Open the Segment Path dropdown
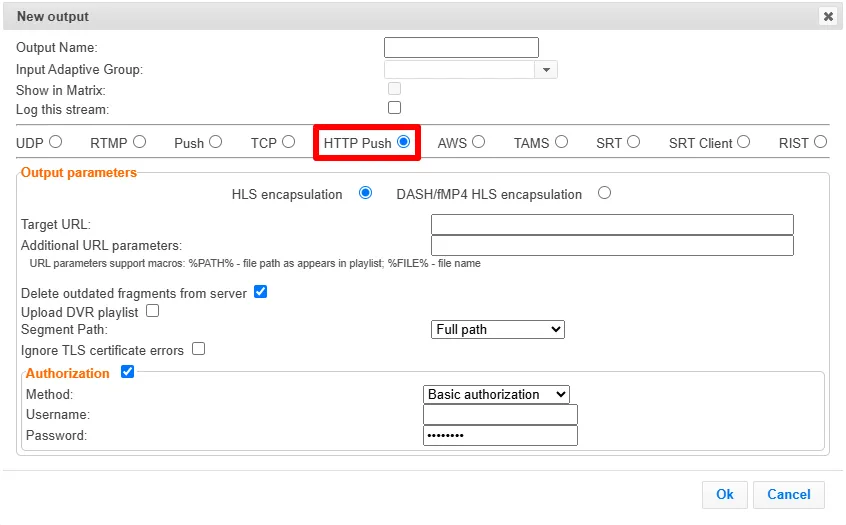This screenshot has height=525, width=846. (497, 330)
